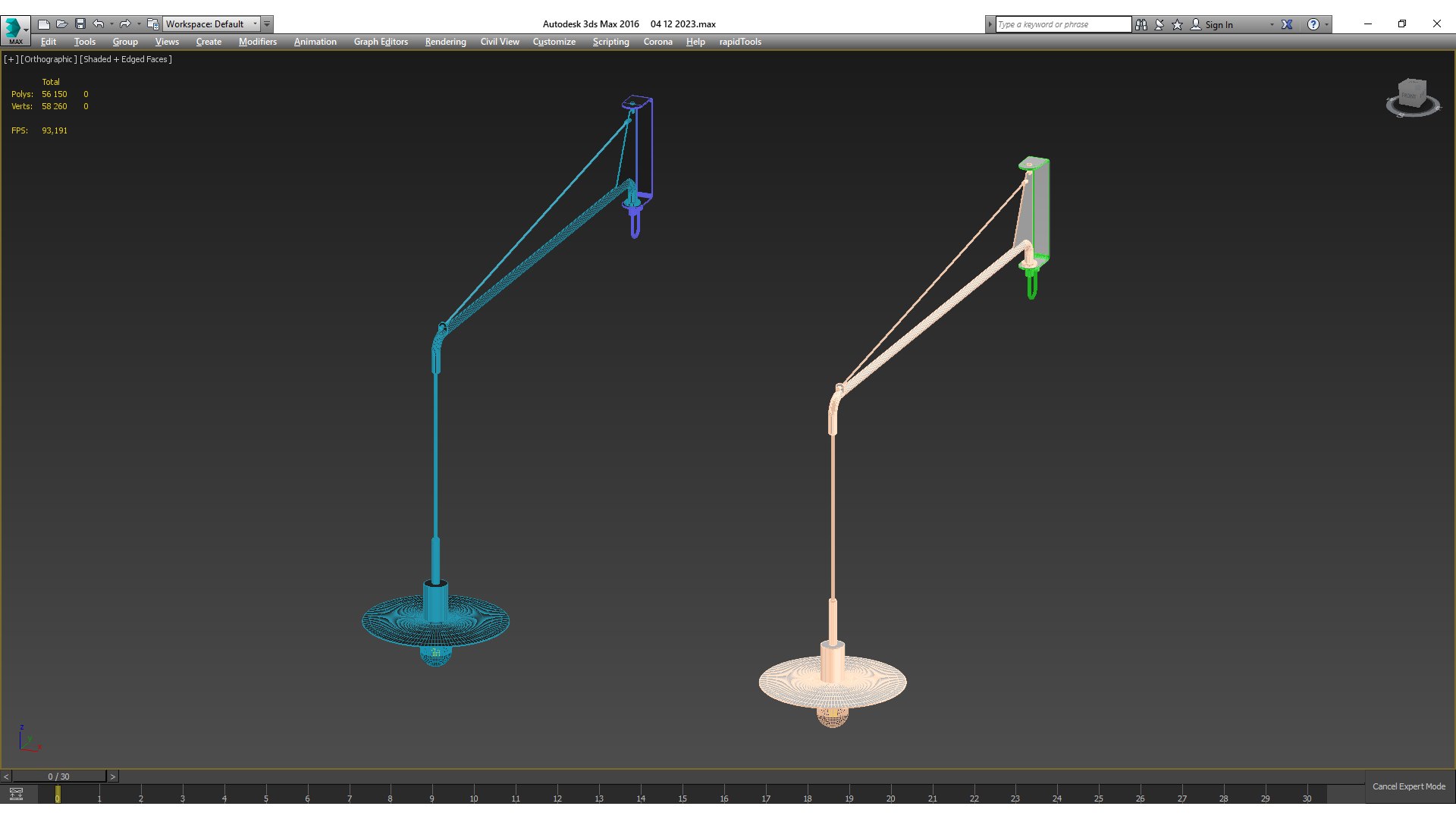Expand the Help question mark dropdown arrow
The image size is (1456, 819).
pyautogui.click(x=1326, y=24)
